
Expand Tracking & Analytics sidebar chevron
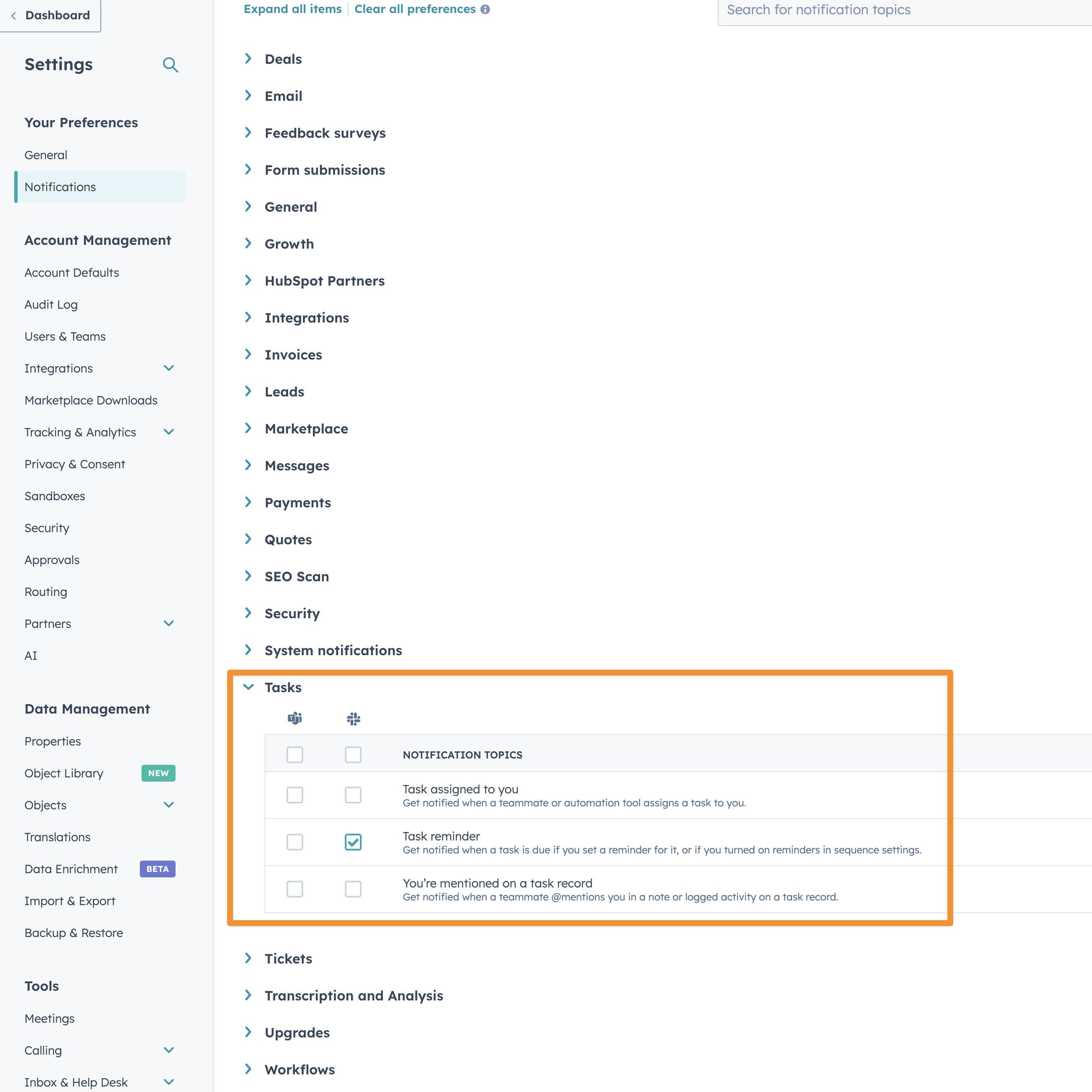pyautogui.click(x=168, y=432)
